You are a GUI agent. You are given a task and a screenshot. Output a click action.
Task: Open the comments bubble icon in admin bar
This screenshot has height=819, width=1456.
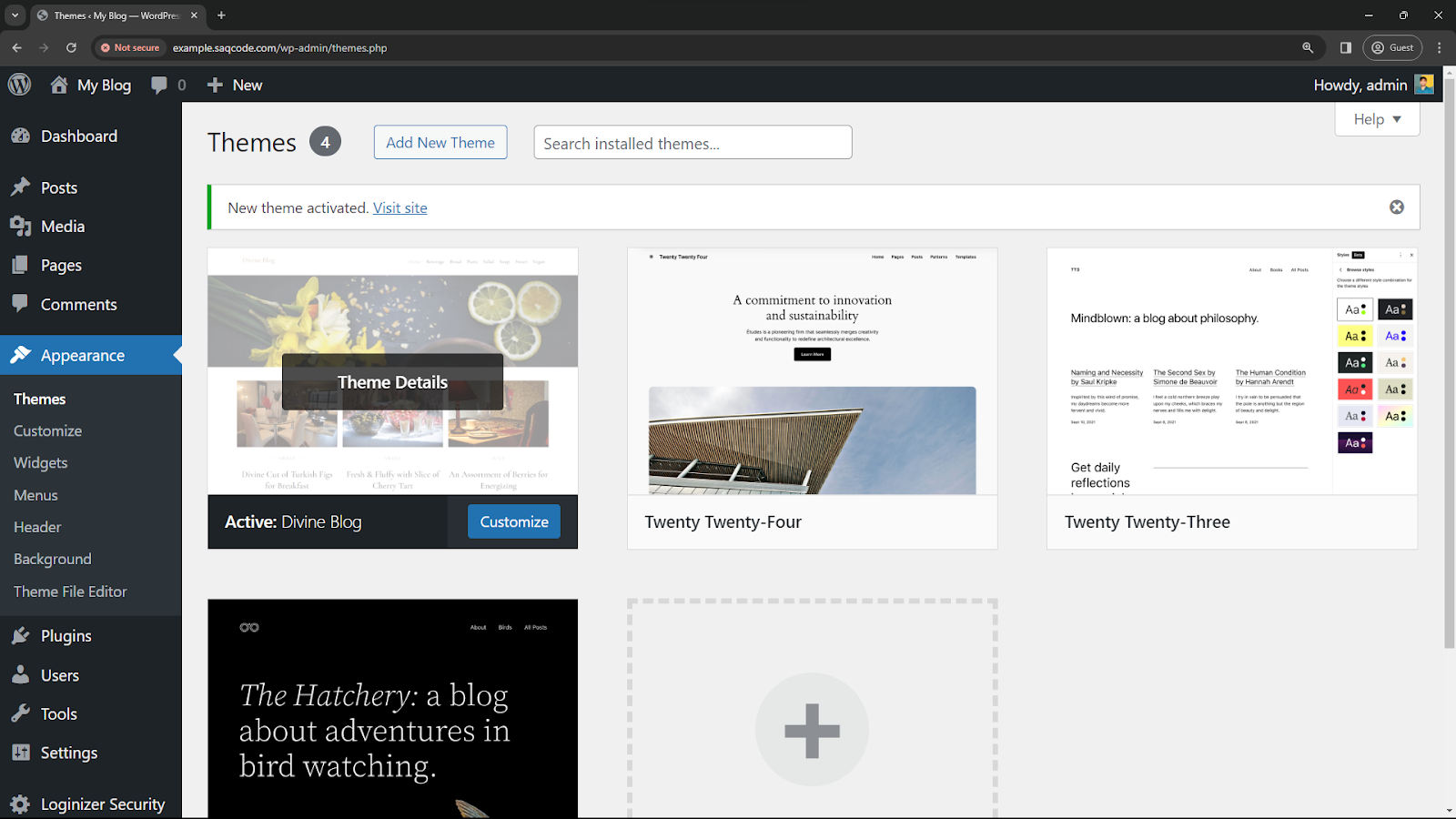[159, 85]
